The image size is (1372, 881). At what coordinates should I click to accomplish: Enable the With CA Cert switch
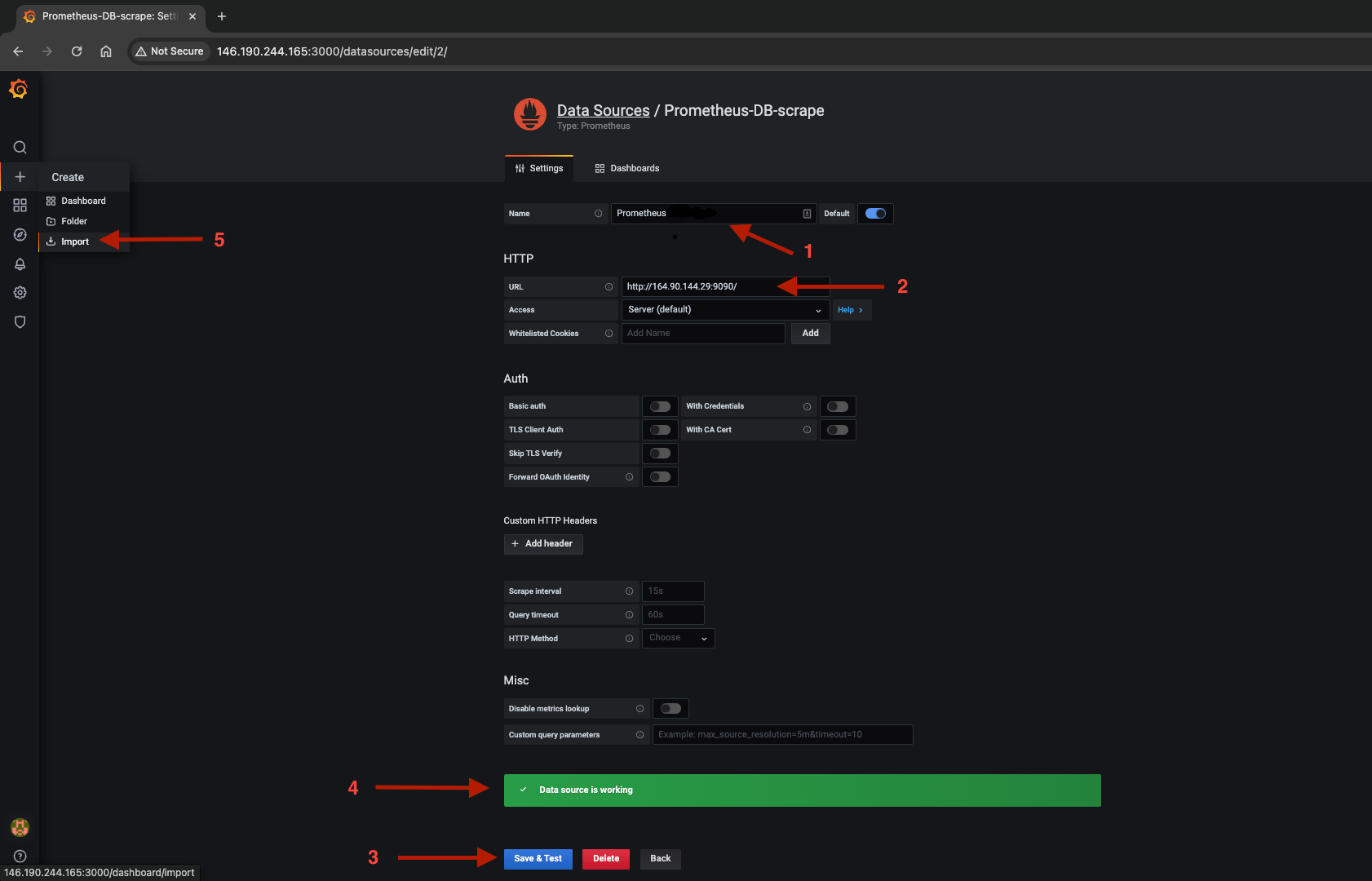click(838, 430)
